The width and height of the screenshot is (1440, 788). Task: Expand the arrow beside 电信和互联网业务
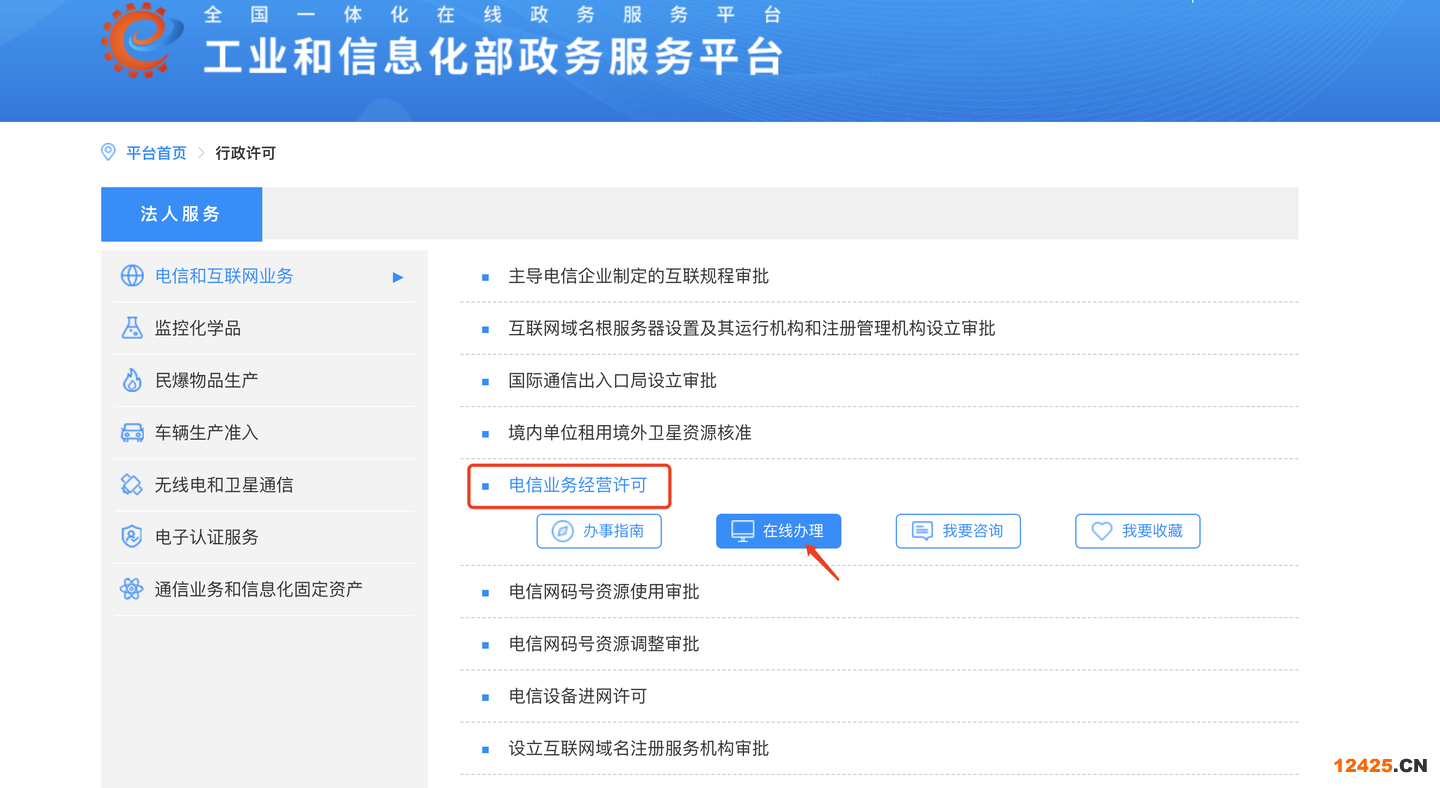pos(398,277)
